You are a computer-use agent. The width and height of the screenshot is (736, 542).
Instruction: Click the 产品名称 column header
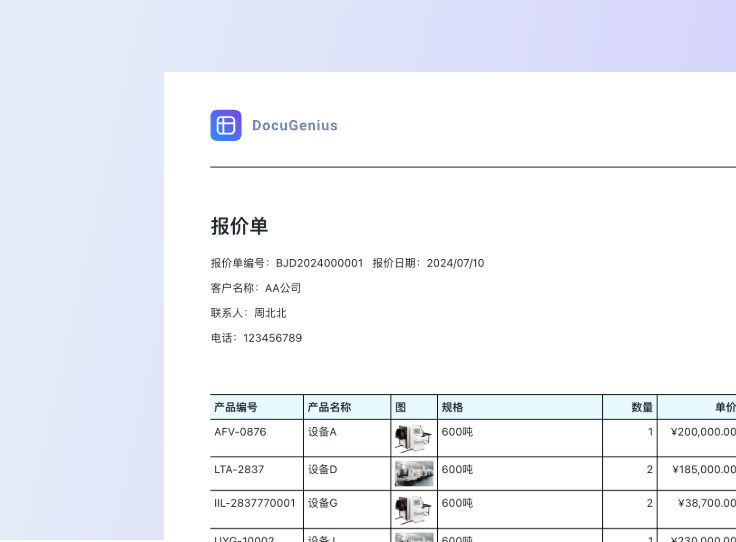[x=329, y=407]
